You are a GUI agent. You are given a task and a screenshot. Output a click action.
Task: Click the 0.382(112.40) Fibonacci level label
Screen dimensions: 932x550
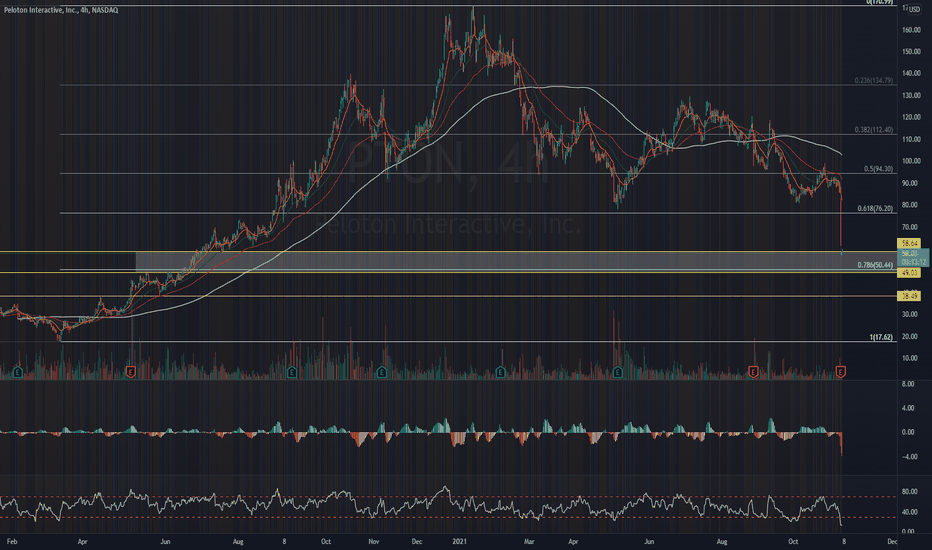[x=874, y=130]
